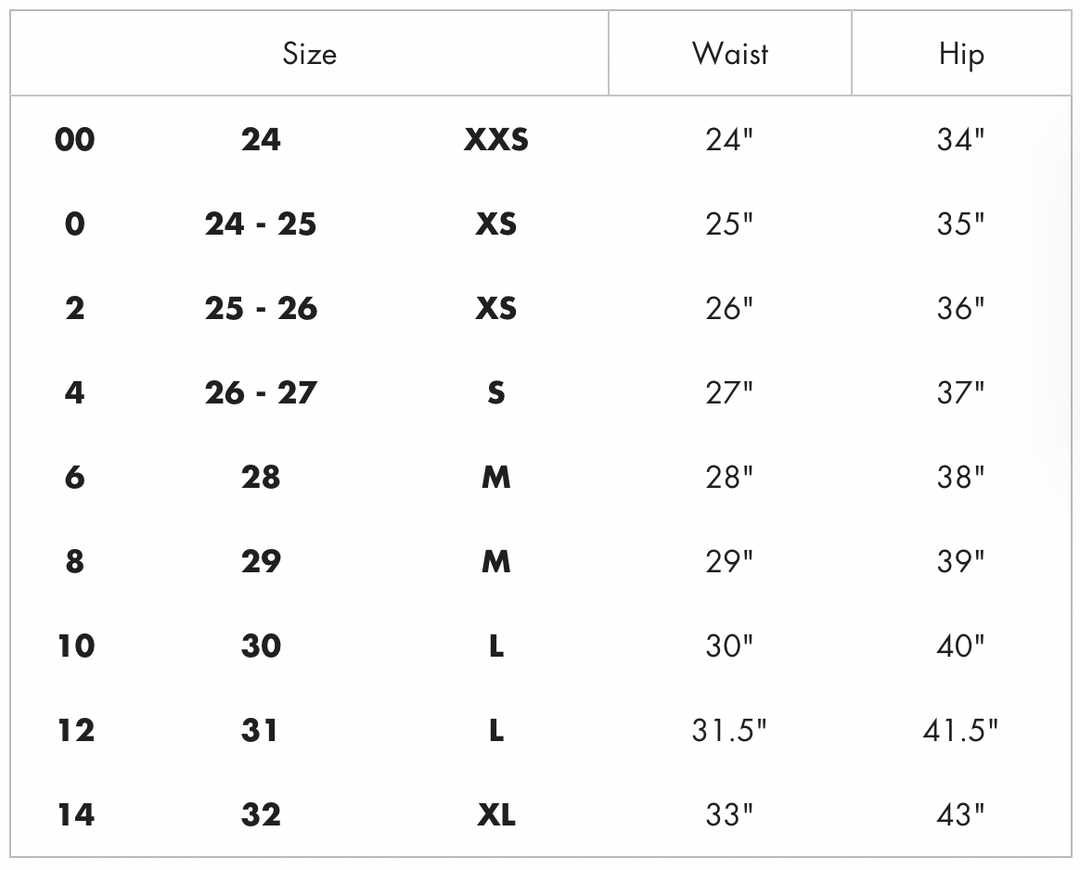This screenshot has height=870, width=1080.
Task: Click the Hip column header
Action: pyautogui.click(x=961, y=54)
